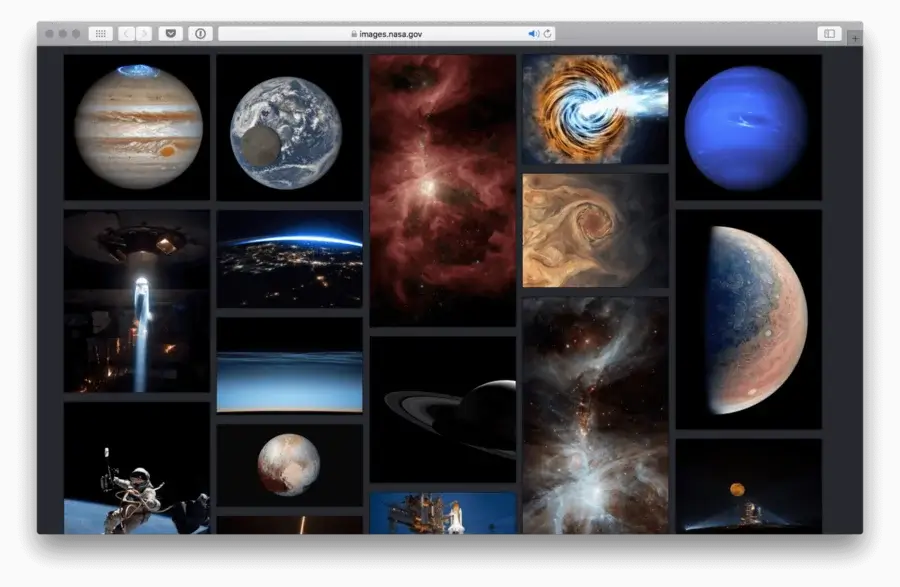Open the red nebula image
The image size is (900, 587).
(442, 190)
